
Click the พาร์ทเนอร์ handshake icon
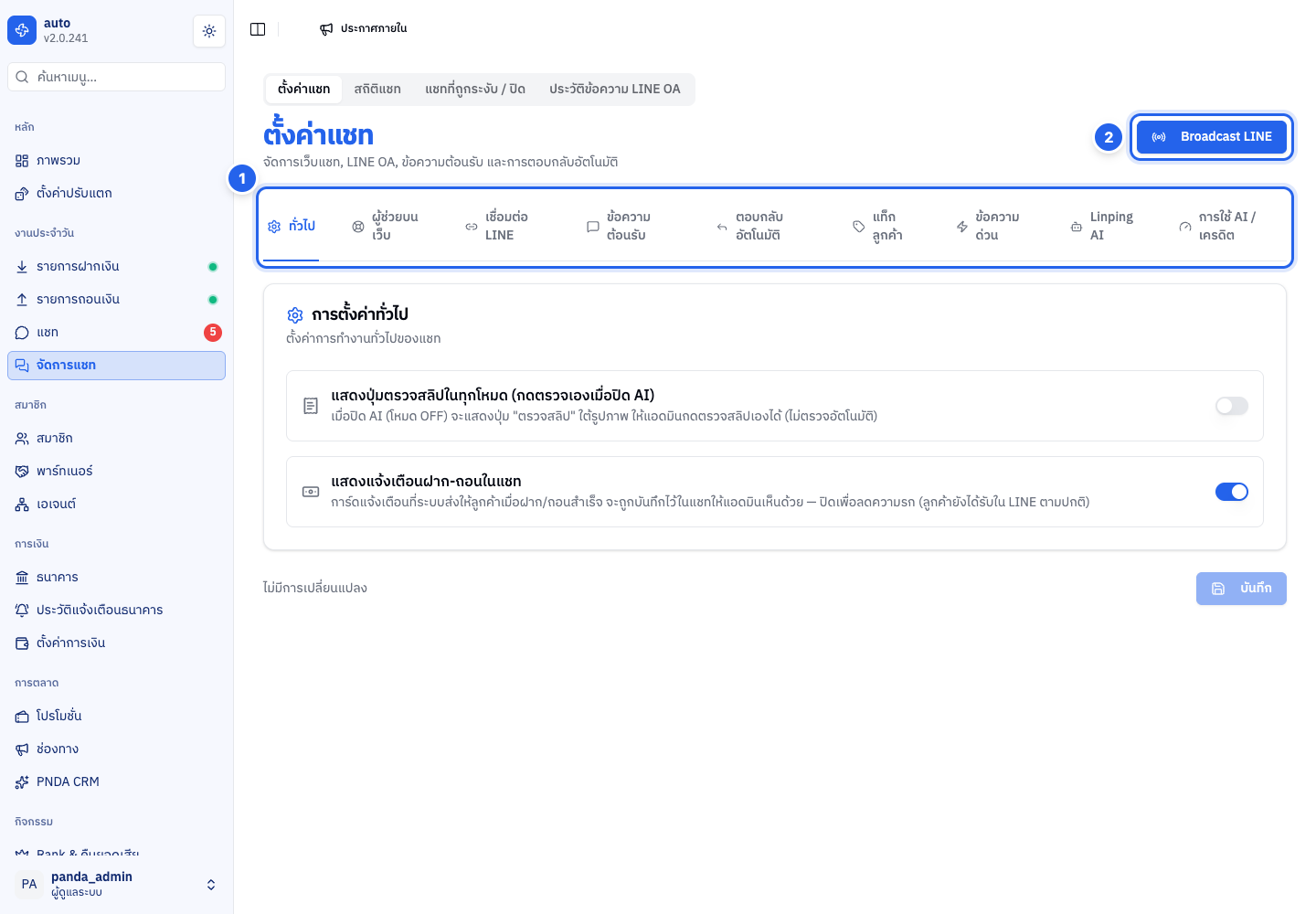click(22, 472)
